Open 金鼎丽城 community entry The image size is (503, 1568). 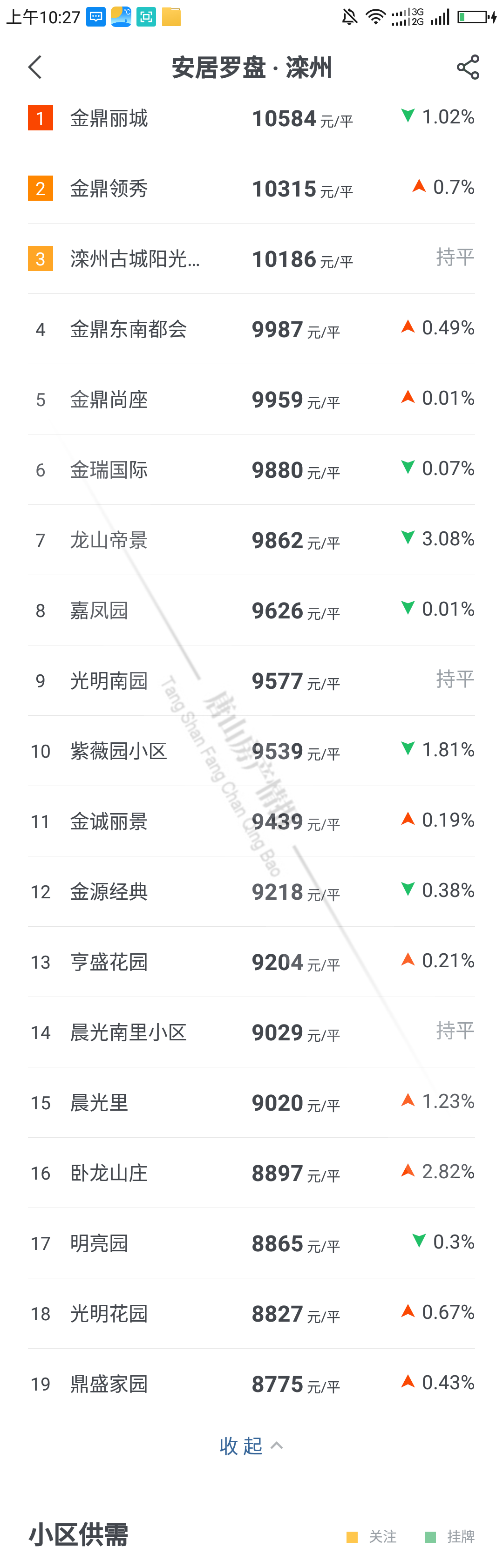pos(109,118)
